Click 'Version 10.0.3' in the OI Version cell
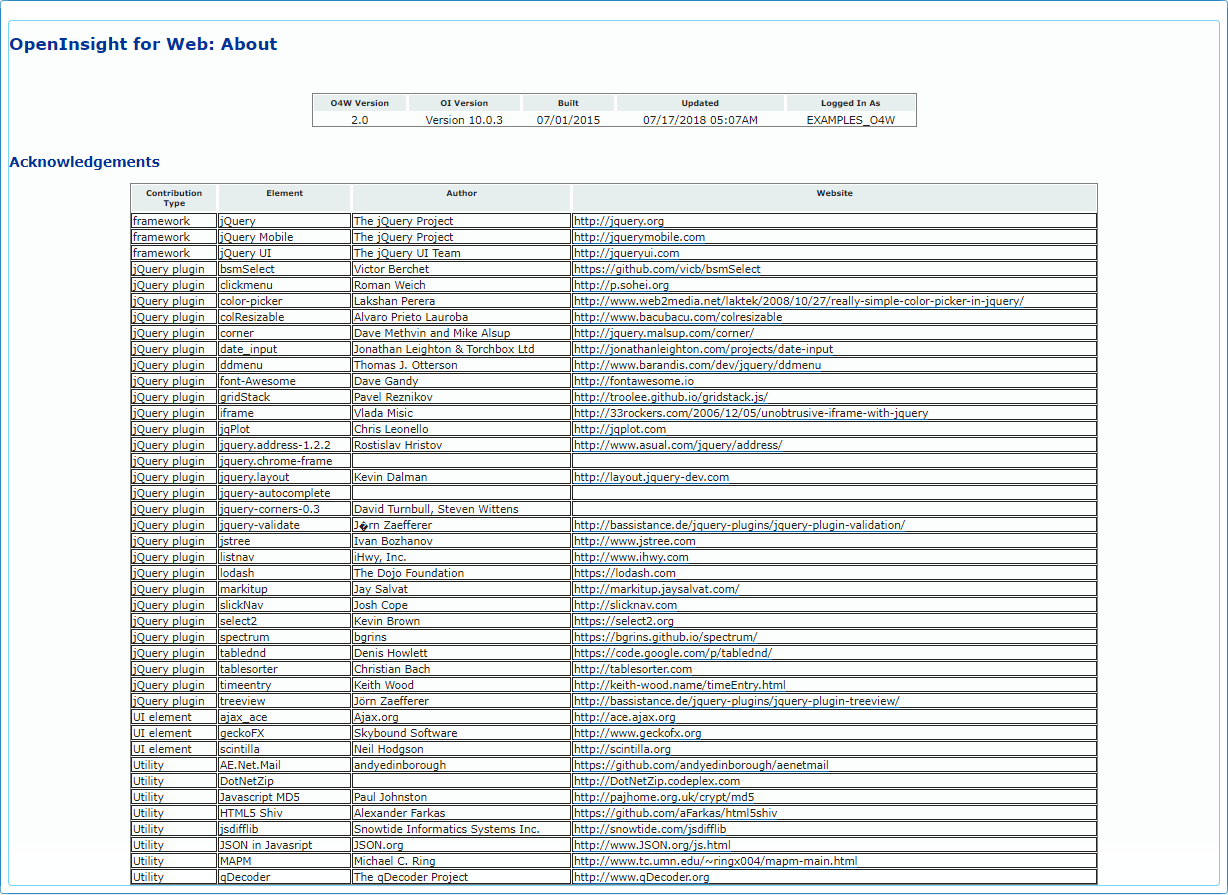 (464, 120)
